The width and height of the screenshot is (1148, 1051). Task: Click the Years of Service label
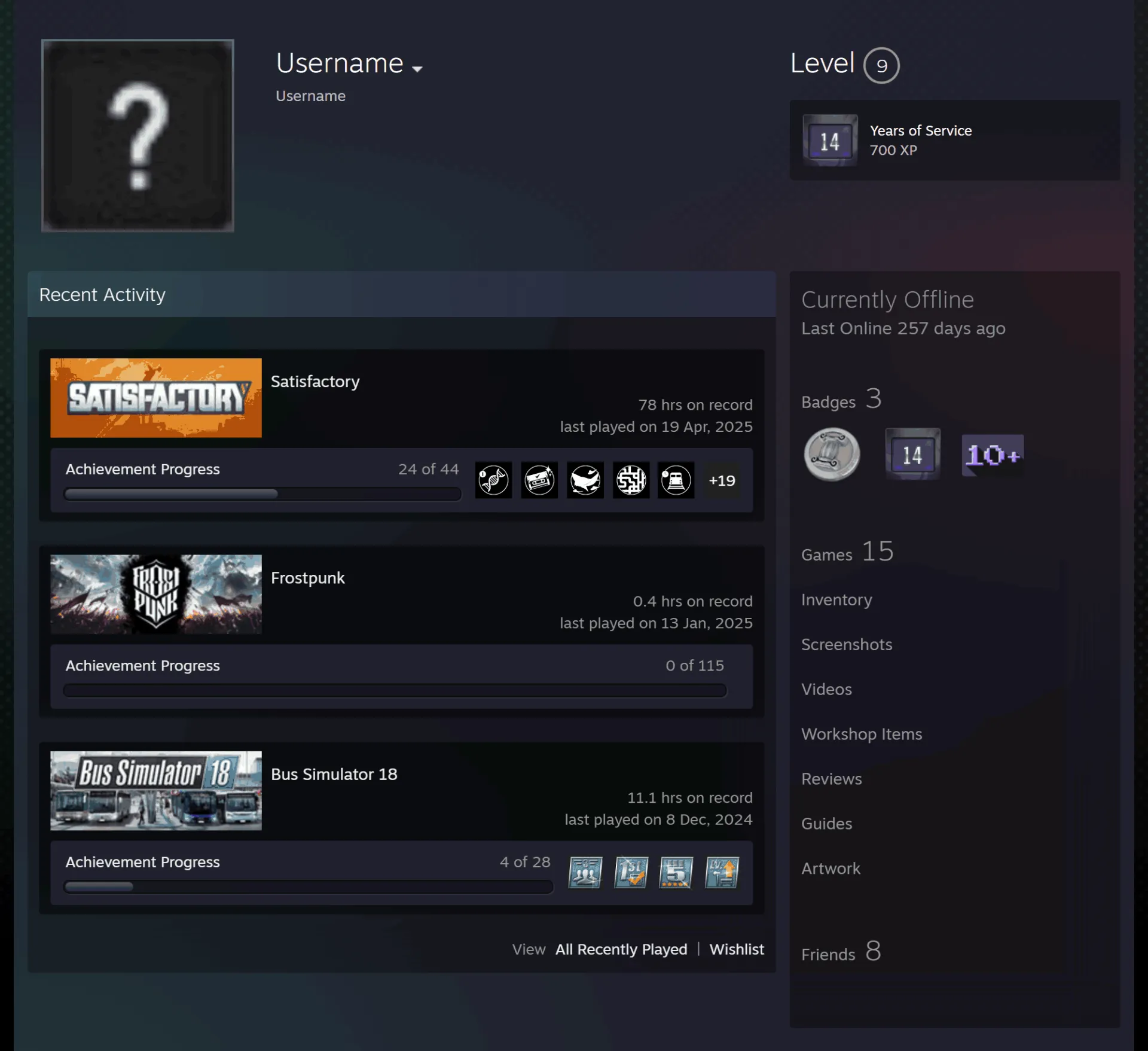921,130
